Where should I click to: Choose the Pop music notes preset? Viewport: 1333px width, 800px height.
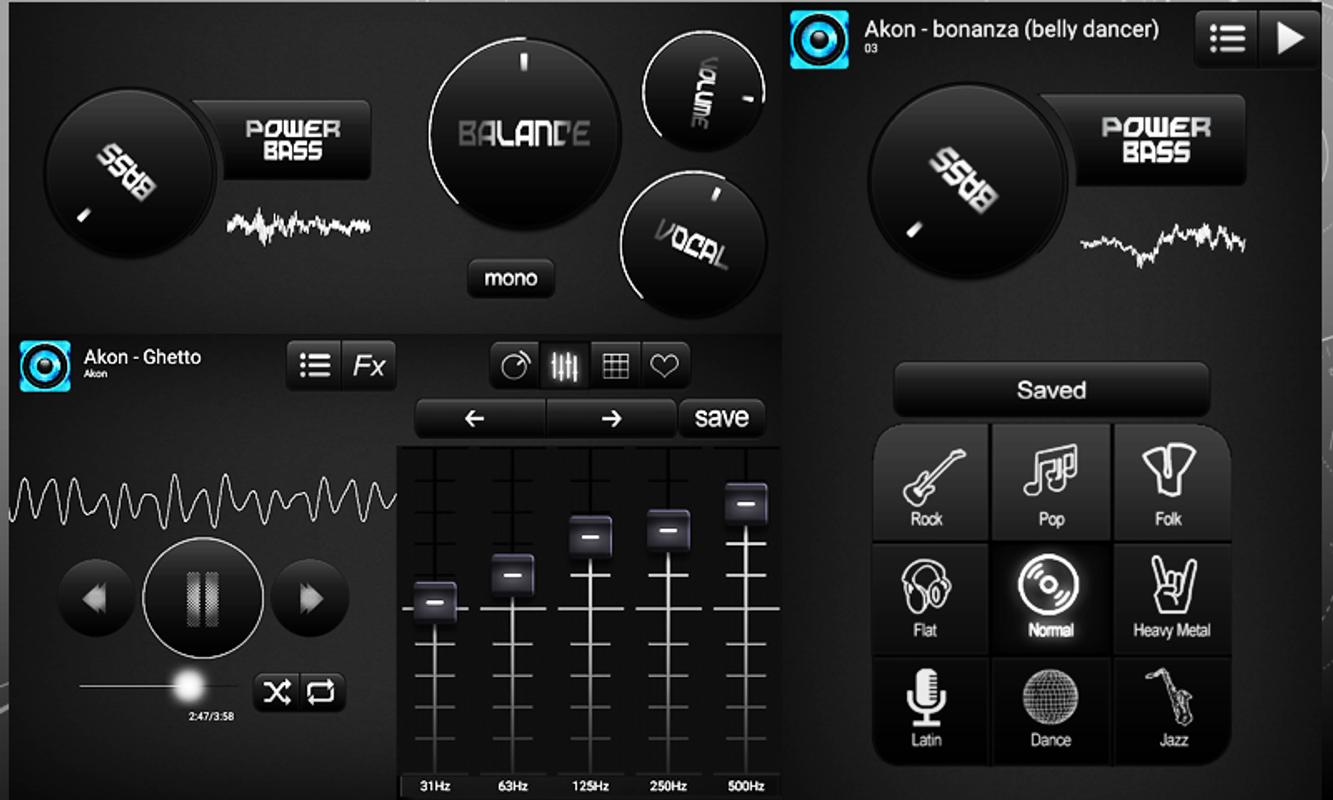click(x=1050, y=484)
